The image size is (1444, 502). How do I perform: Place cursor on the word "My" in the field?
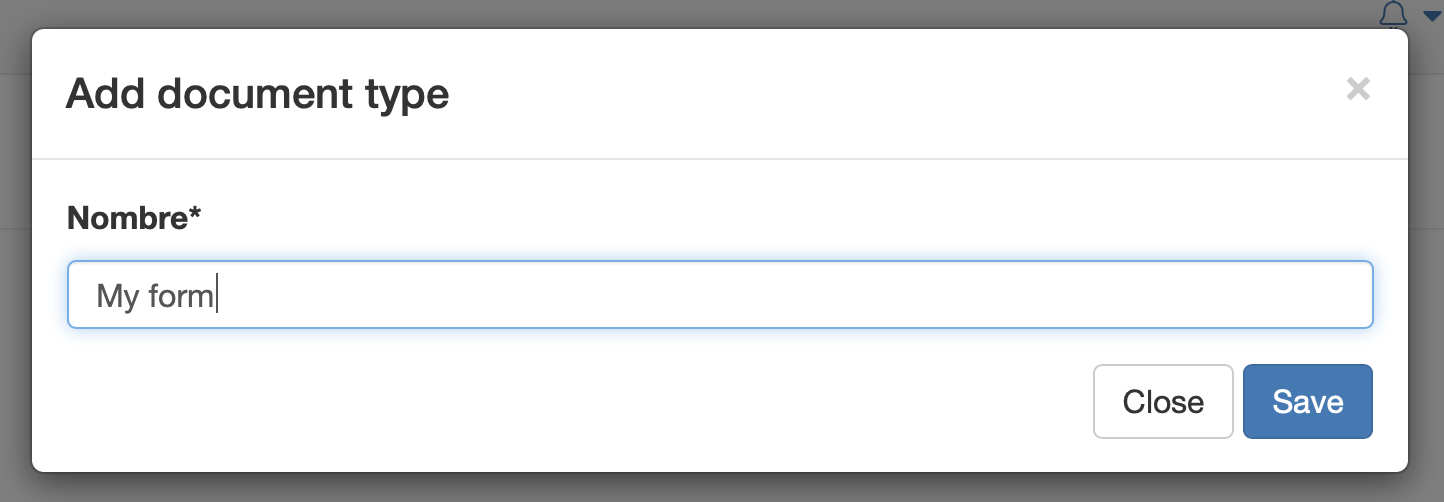pos(117,296)
